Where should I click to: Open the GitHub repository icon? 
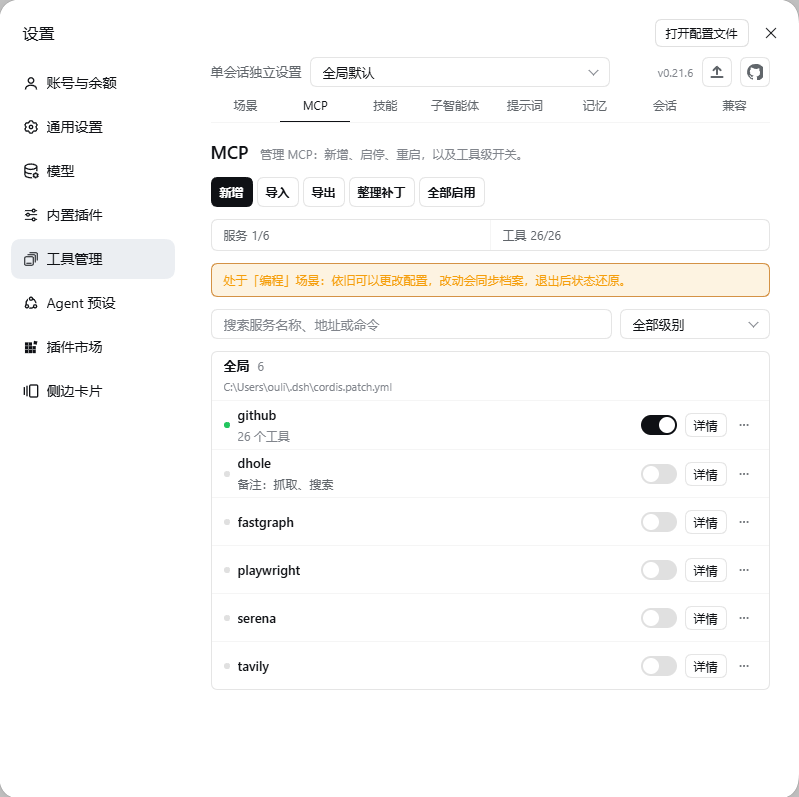point(755,72)
